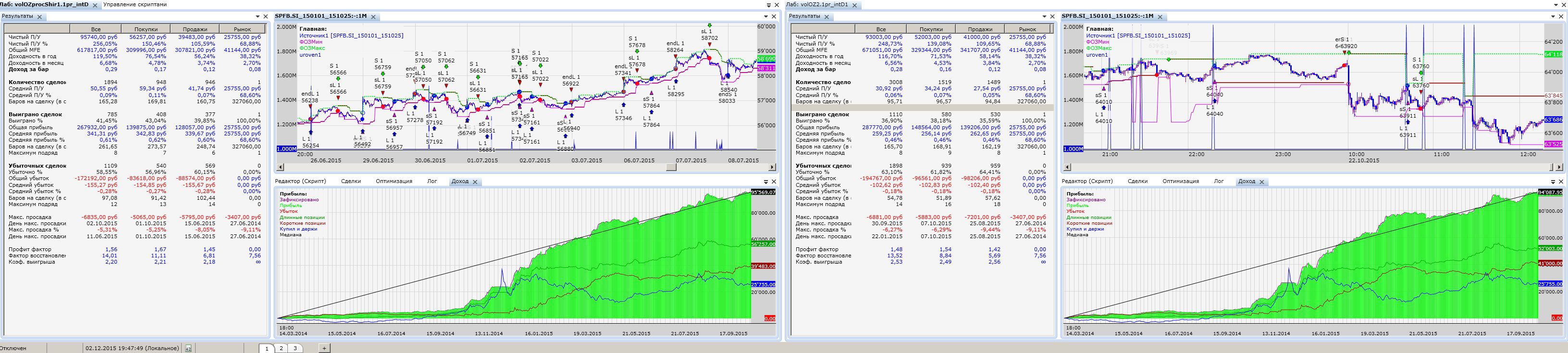Add a new workspace page with plus button
The image size is (1568, 353).
coord(324,348)
